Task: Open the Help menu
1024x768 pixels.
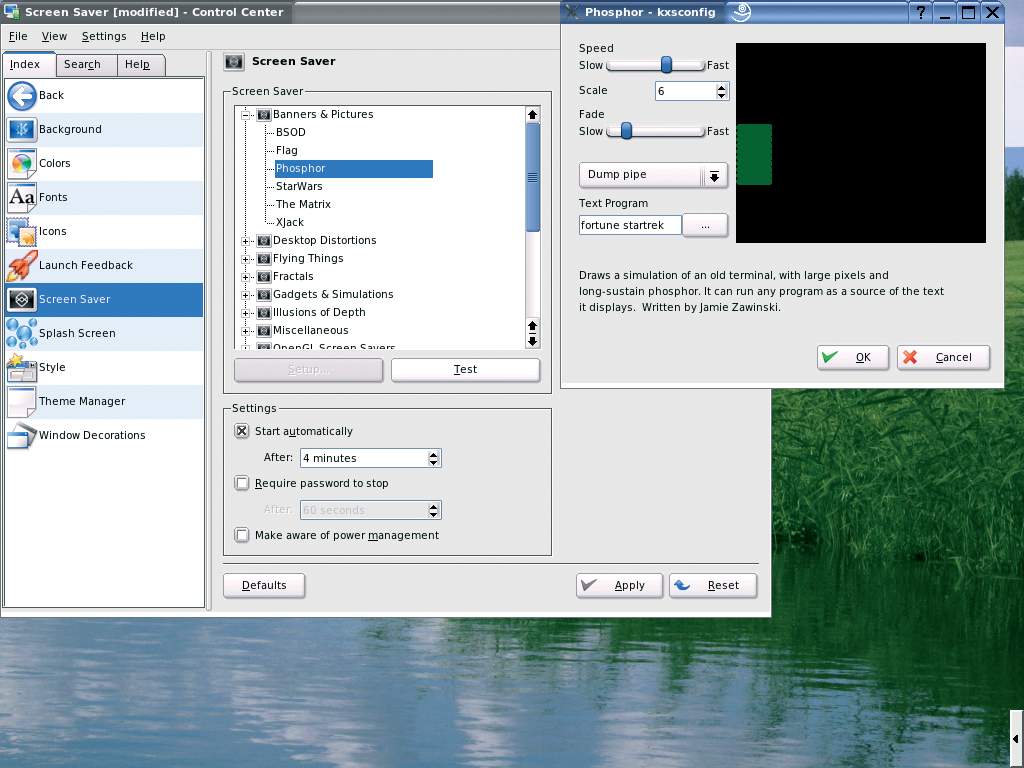Action: (x=153, y=37)
